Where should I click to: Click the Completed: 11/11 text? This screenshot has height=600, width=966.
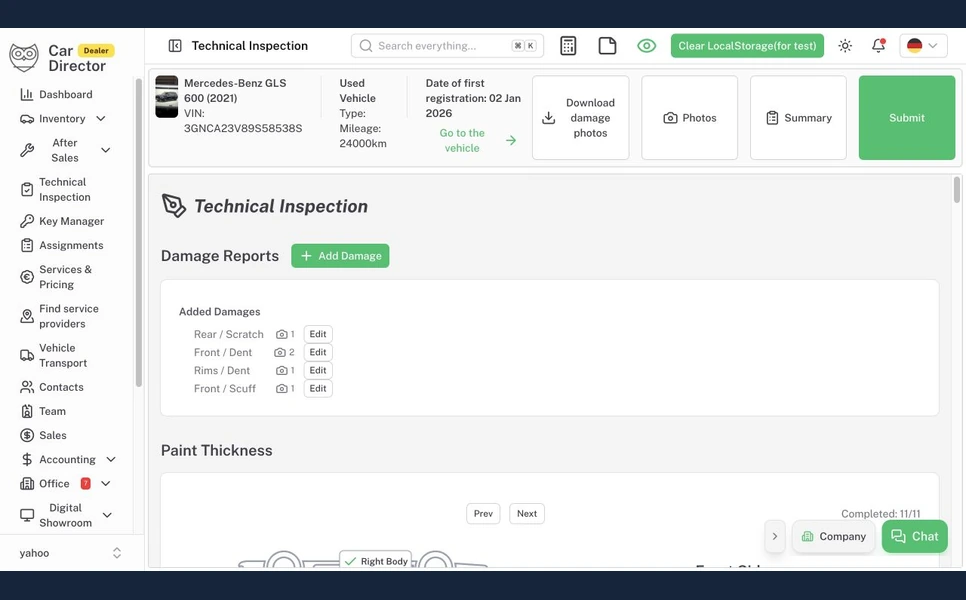point(881,514)
